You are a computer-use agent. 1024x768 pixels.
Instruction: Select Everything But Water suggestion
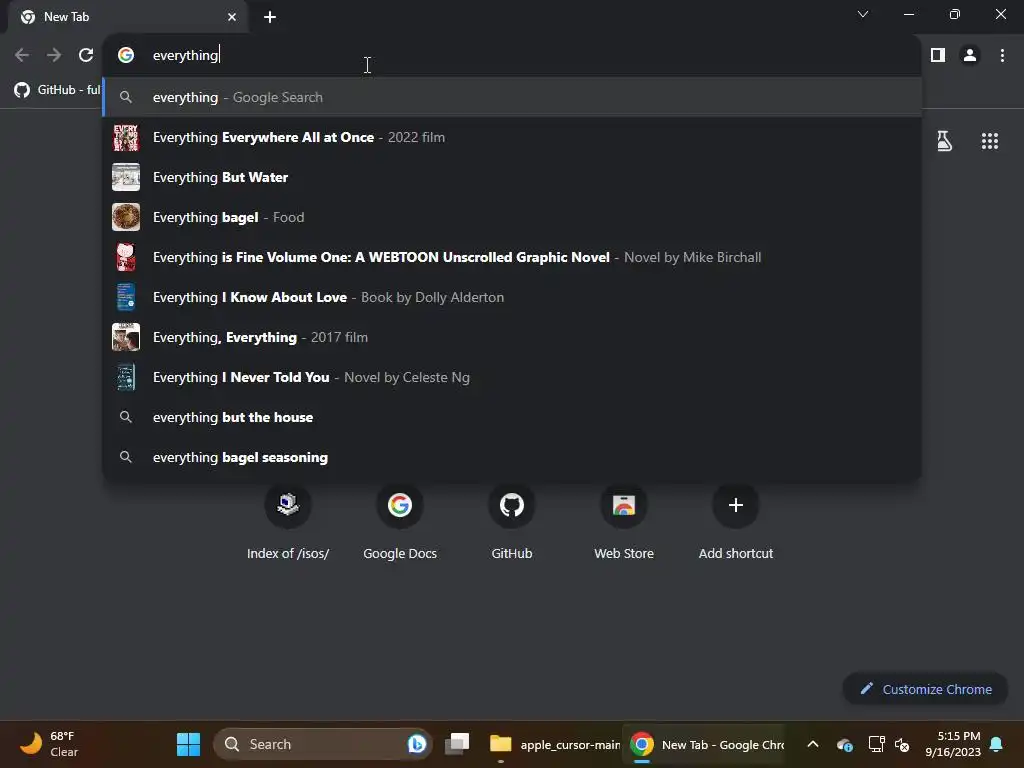click(513, 177)
